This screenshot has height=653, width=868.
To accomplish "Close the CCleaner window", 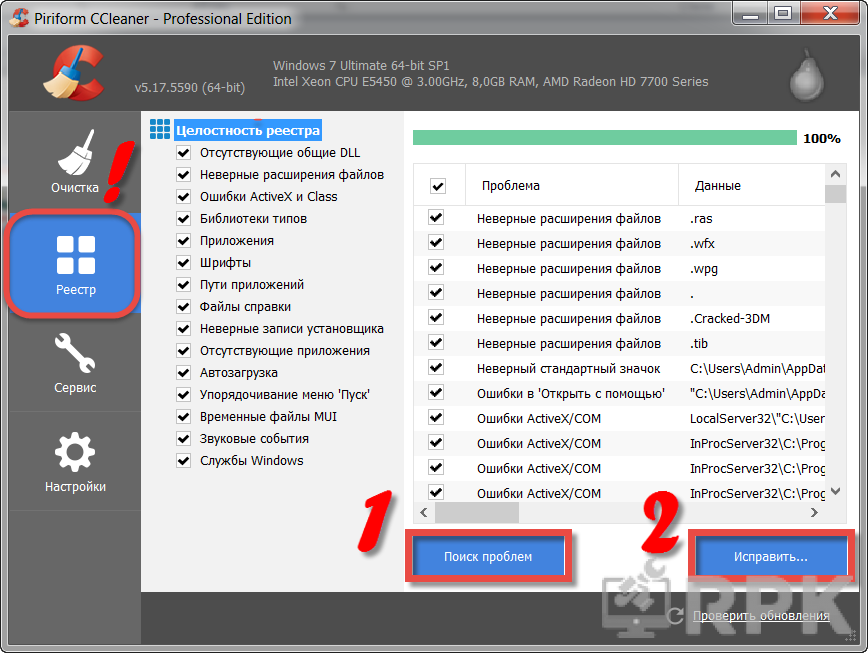I will [830, 13].
